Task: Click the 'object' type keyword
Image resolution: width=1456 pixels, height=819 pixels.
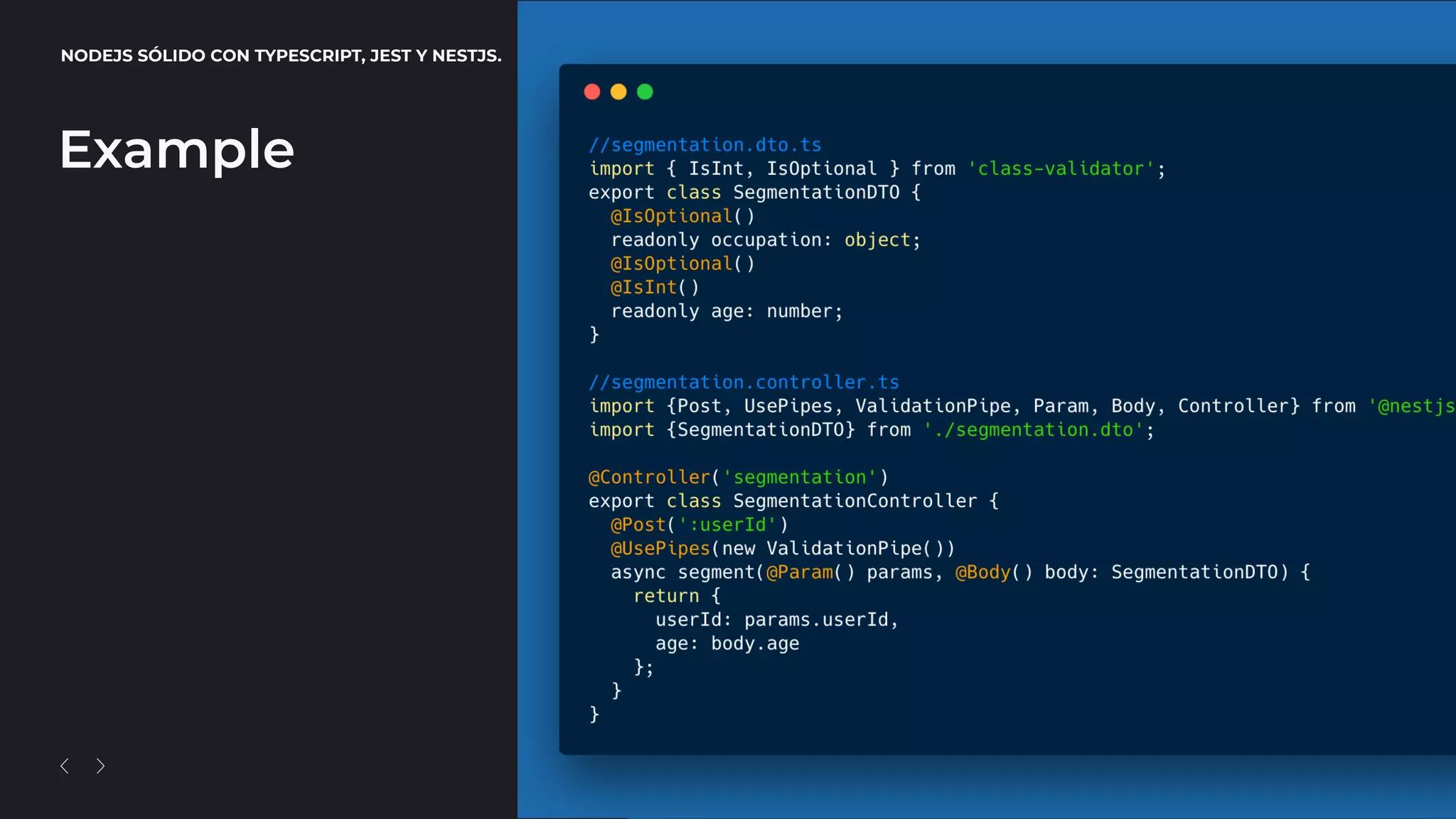Action: point(877,240)
